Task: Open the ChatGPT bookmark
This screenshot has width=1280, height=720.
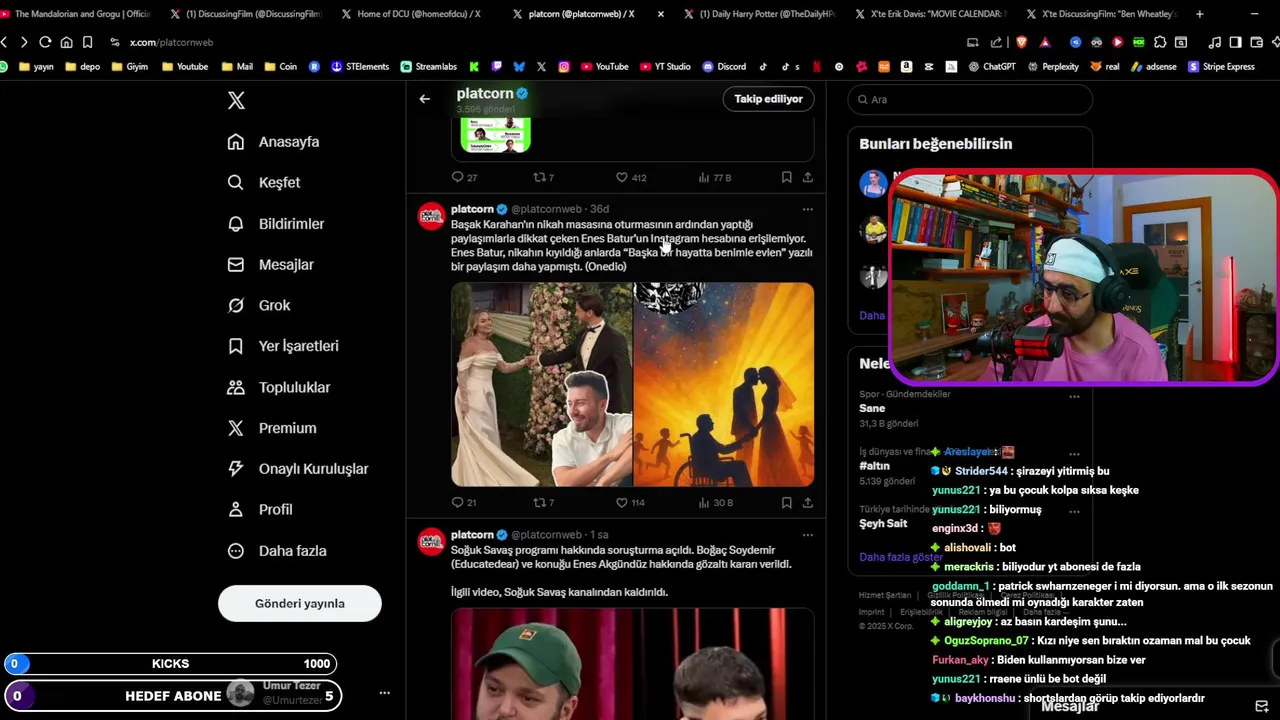Action: 991,67
